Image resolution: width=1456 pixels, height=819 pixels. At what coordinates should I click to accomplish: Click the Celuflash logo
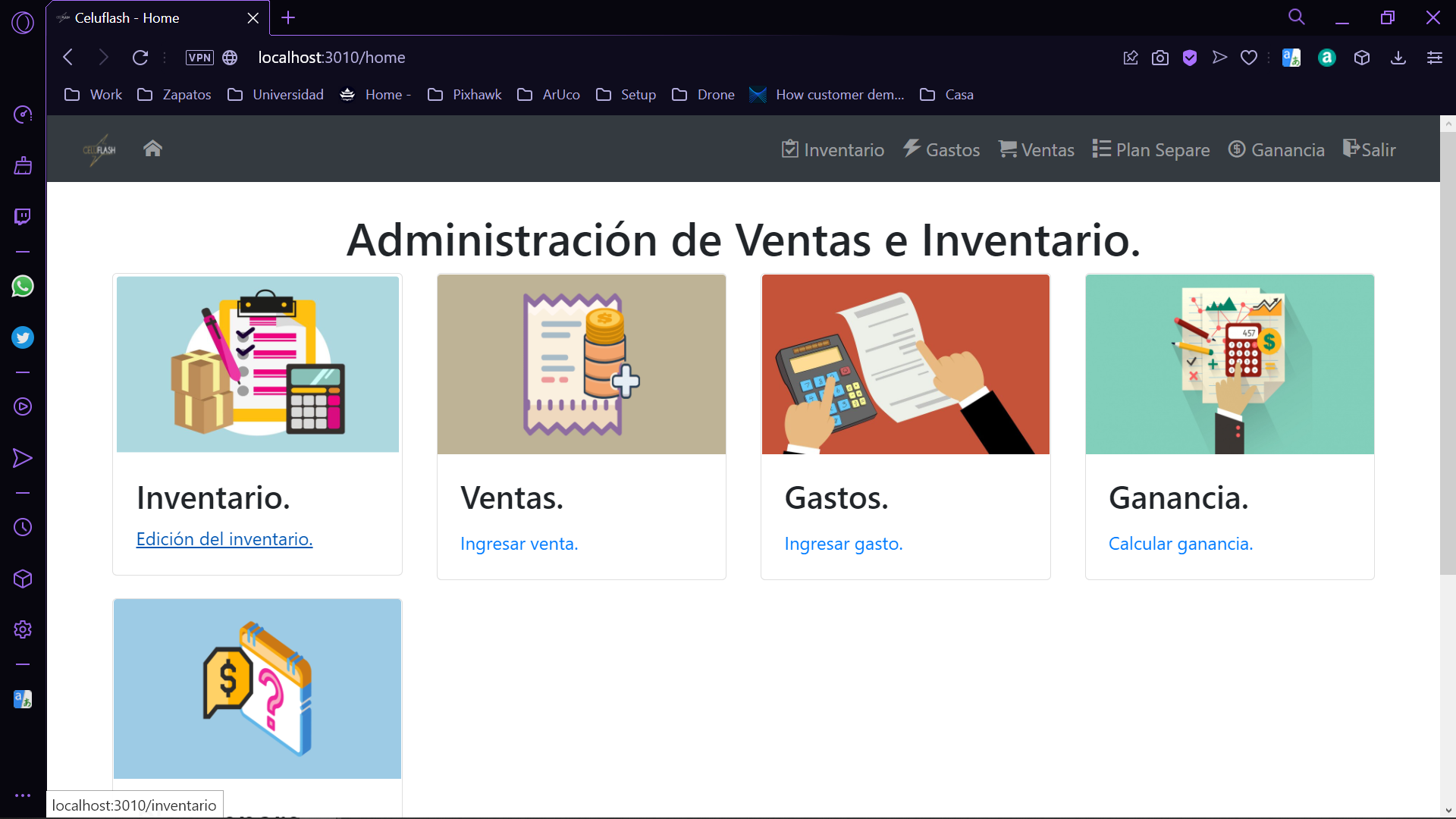click(99, 149)
